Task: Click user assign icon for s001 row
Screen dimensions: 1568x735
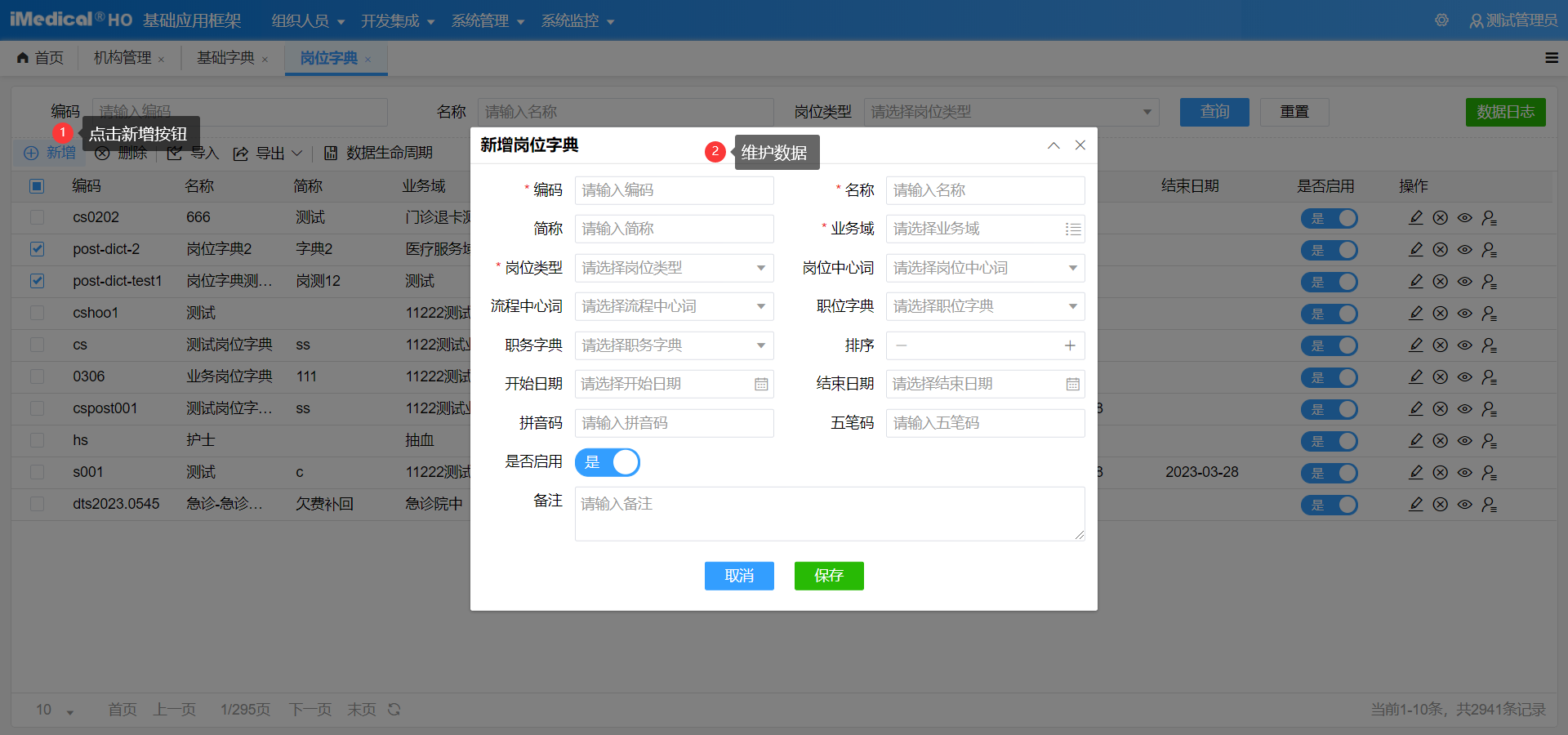Action: [x=1490, y=473]
